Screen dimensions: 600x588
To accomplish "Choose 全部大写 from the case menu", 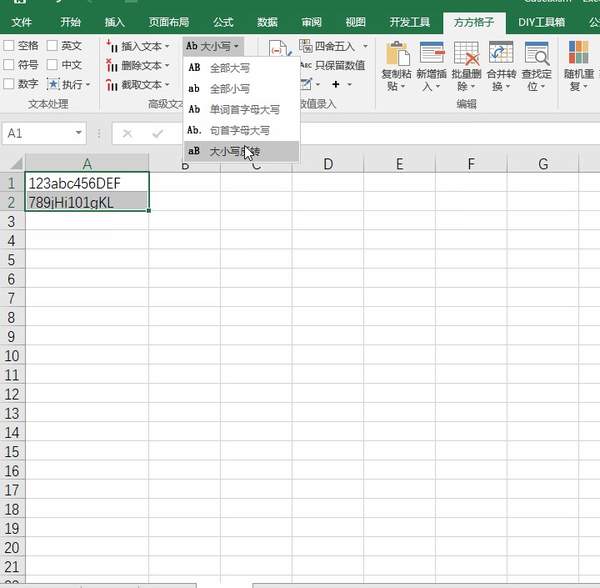I will click(229, 68).
